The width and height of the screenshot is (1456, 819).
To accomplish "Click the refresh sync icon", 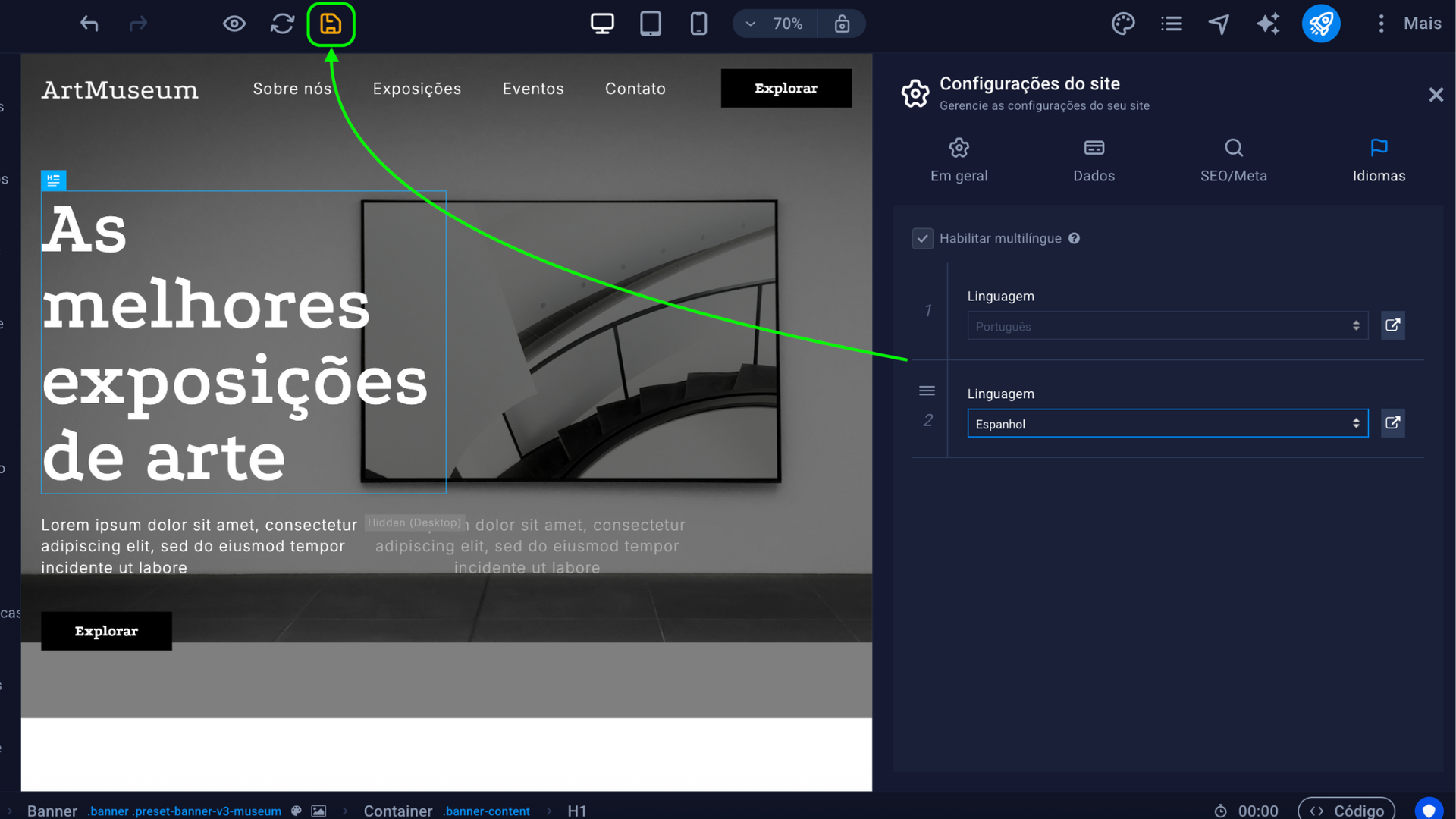I will click(x=282, y=24).
